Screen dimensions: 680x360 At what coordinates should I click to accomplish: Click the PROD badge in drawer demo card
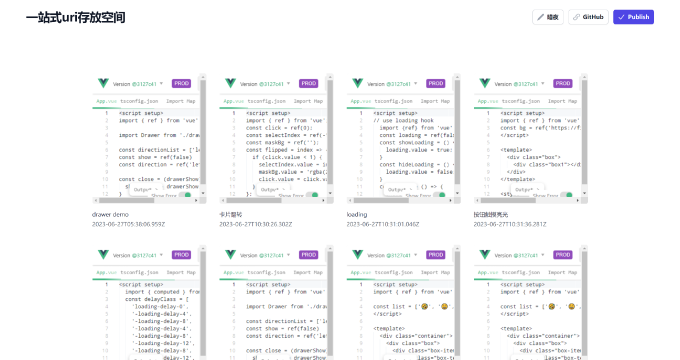click(x=181, y=83)
